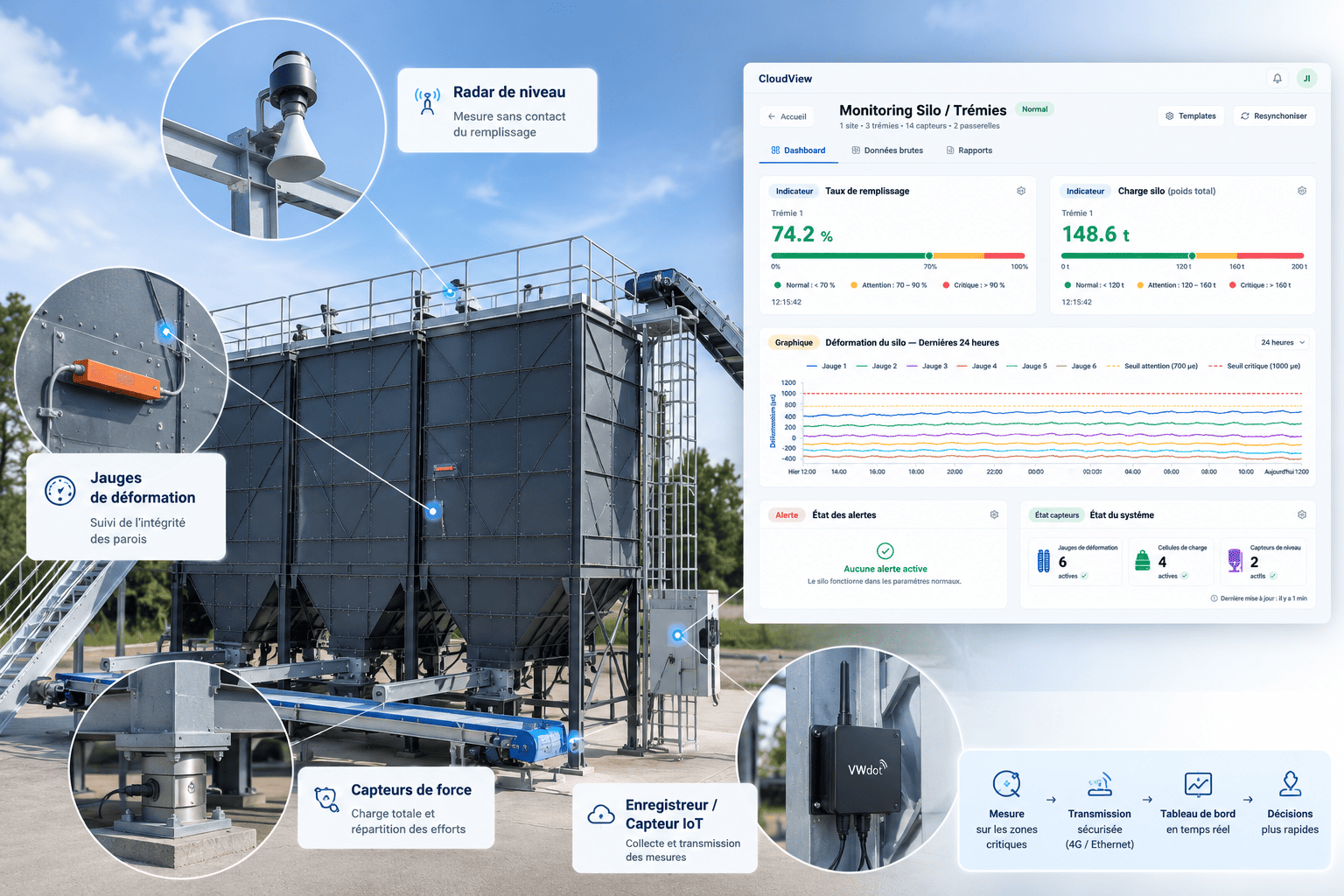
Task: Click the check badge under Cellules de charge count
Action: tap(1185, 576)
